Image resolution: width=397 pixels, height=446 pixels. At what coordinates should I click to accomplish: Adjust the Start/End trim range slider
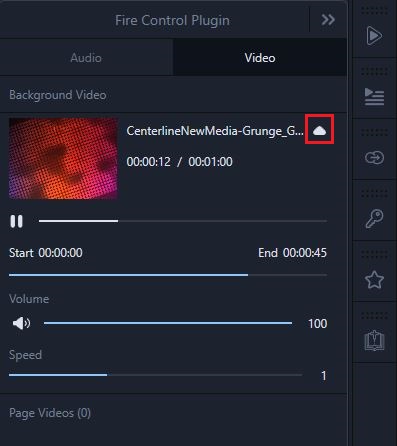click(x=168, y=275)
